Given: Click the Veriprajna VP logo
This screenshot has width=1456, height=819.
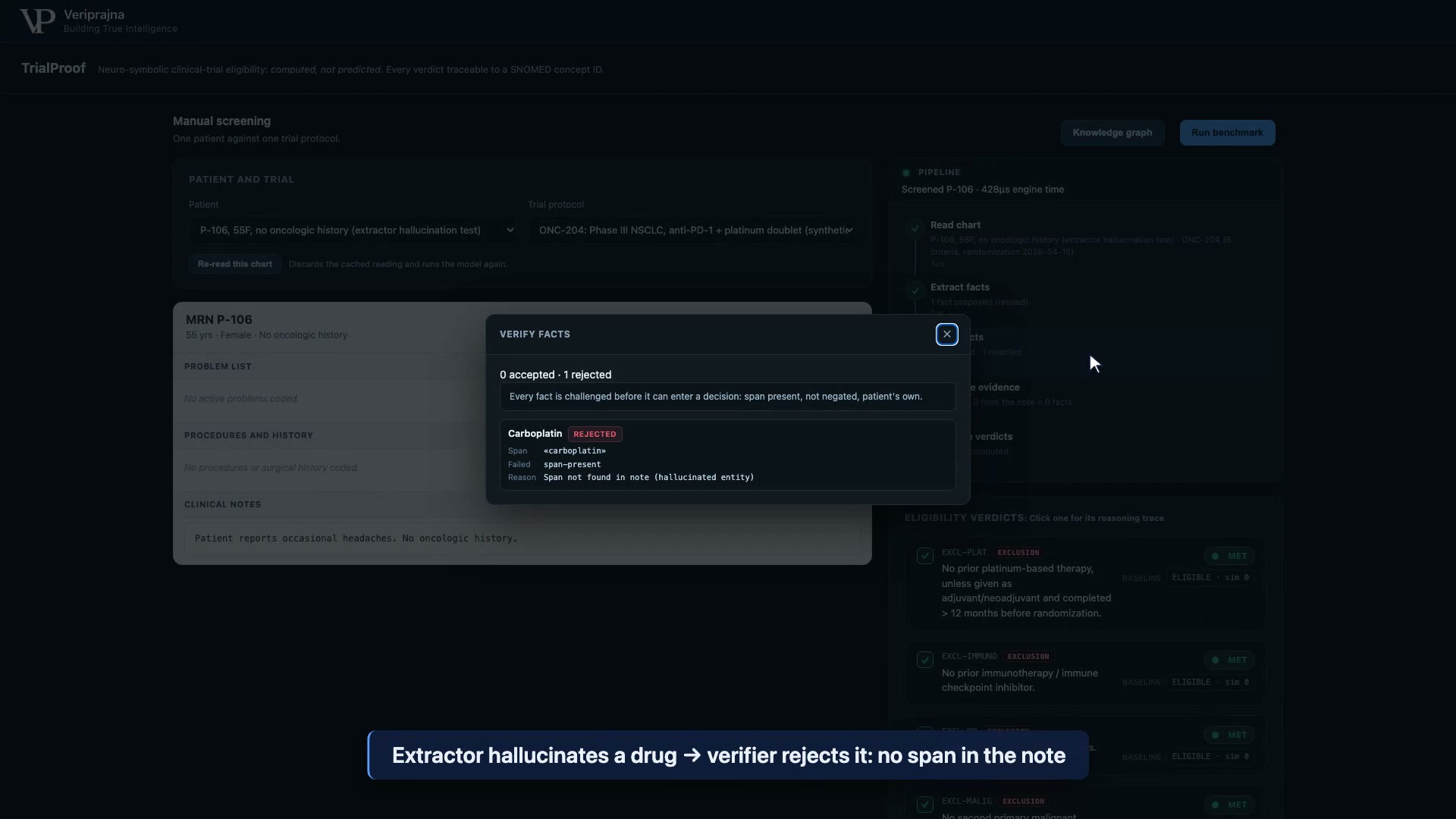Looking at the screenshot, I should (37, 21).
